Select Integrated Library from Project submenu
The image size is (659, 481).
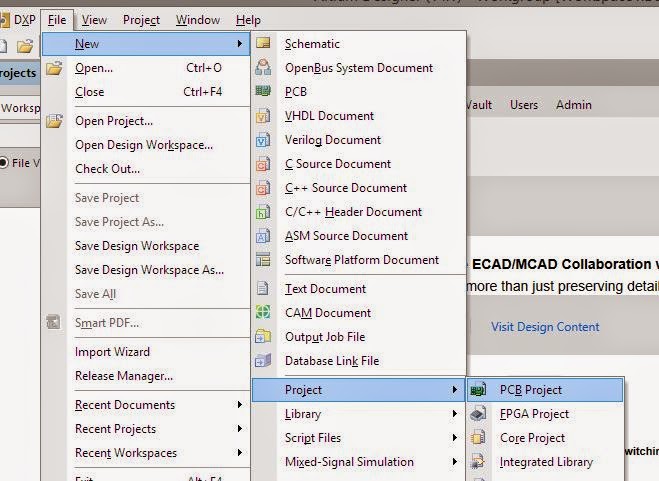[546, 462]
